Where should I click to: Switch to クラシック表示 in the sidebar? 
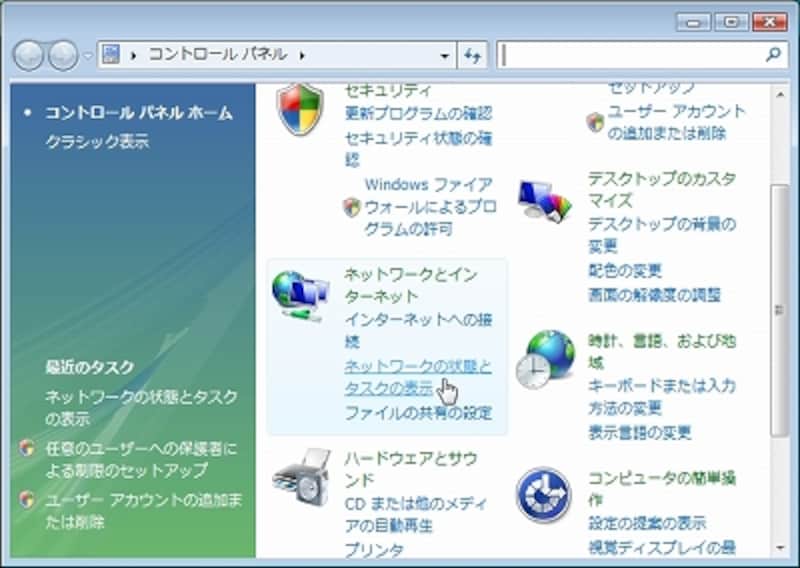(x=97, y=141)
